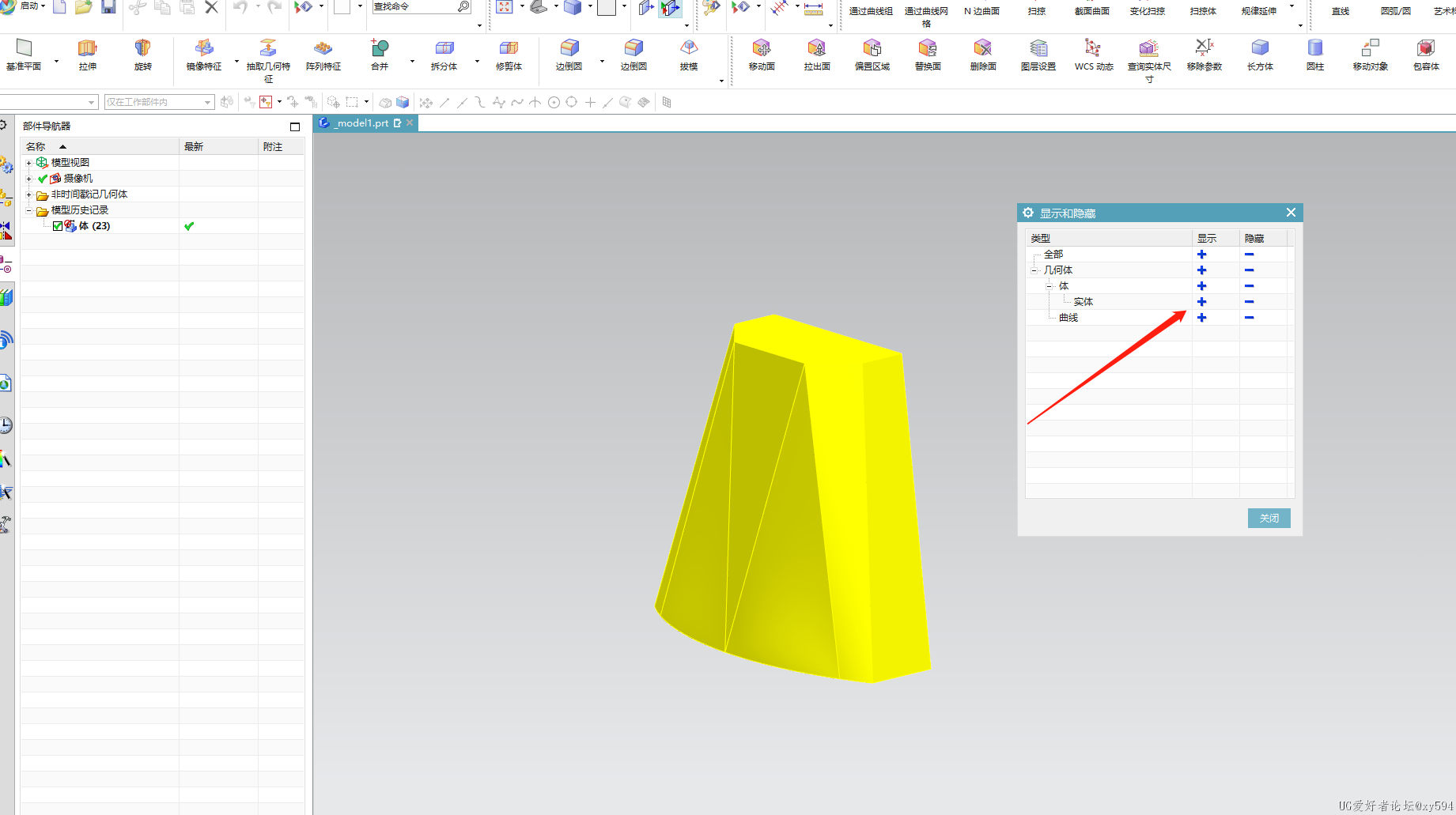Create a 圆柱 cylinder
The width and height of the screenshot is (1456, 815).
tap(1315, 55)
